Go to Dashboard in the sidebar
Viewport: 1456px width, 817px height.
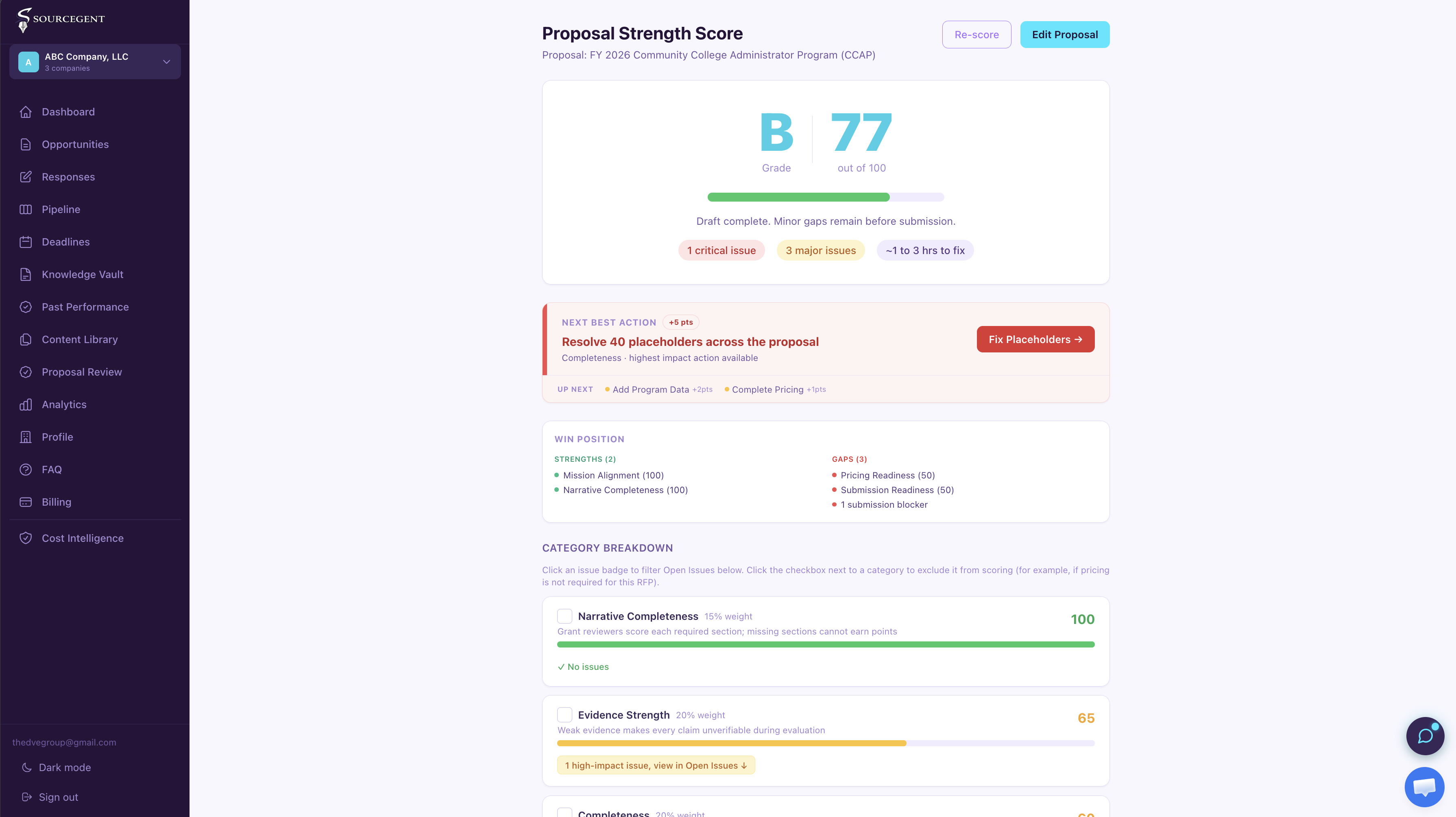95,112
